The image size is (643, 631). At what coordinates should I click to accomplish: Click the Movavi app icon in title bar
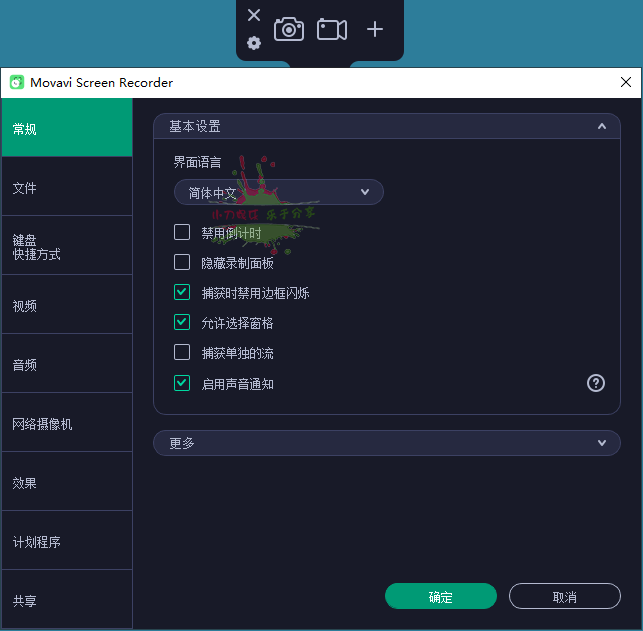pos(16,83)
